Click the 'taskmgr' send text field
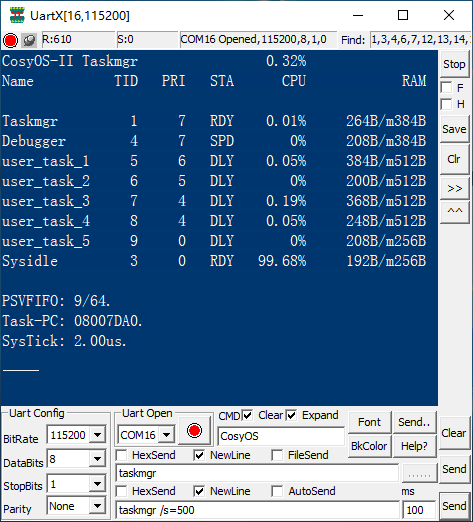Image resolution: width=473 pixels, height=522 pixels. point(257,473)
